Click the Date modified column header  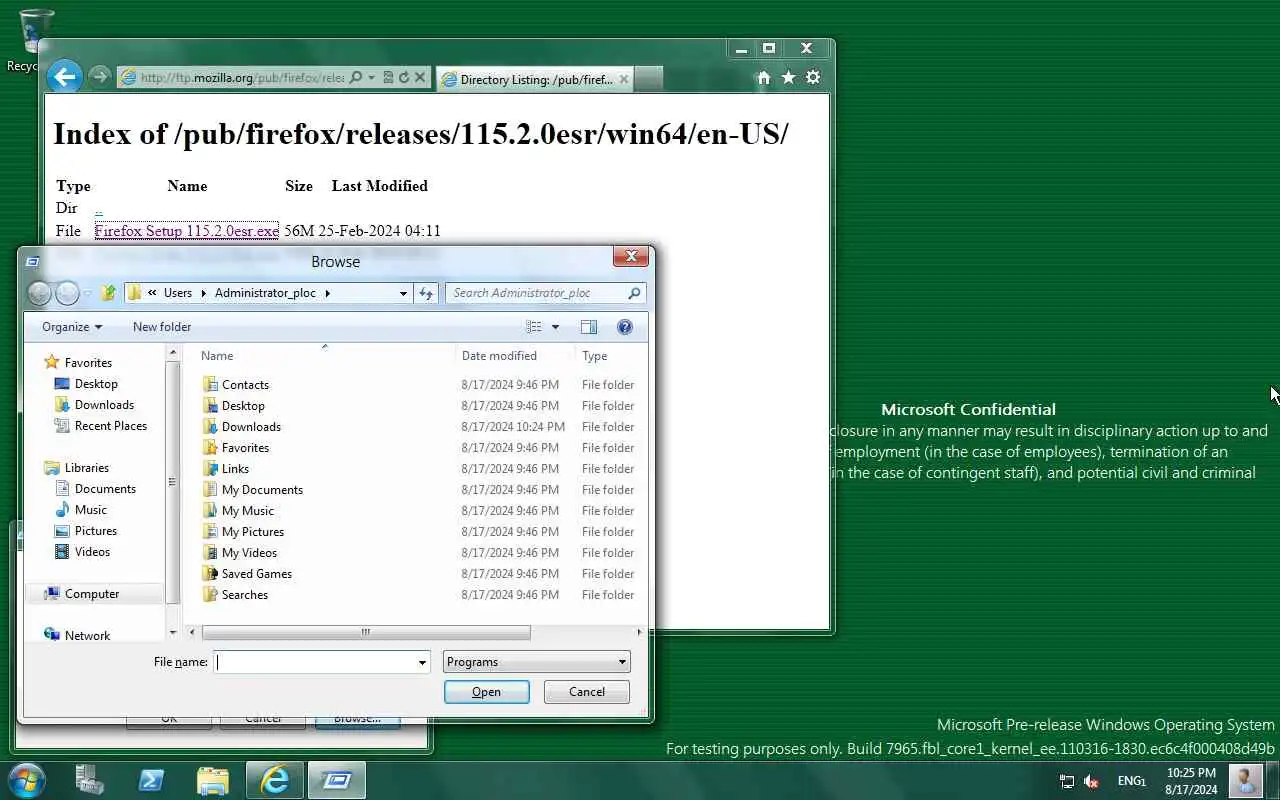514,356
